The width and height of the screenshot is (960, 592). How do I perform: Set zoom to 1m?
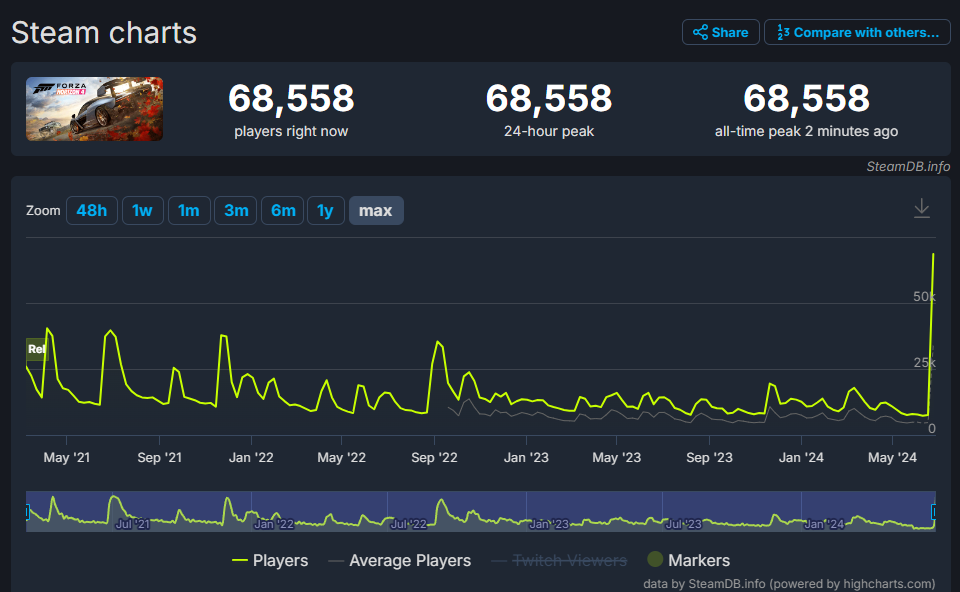pos(188,211)
